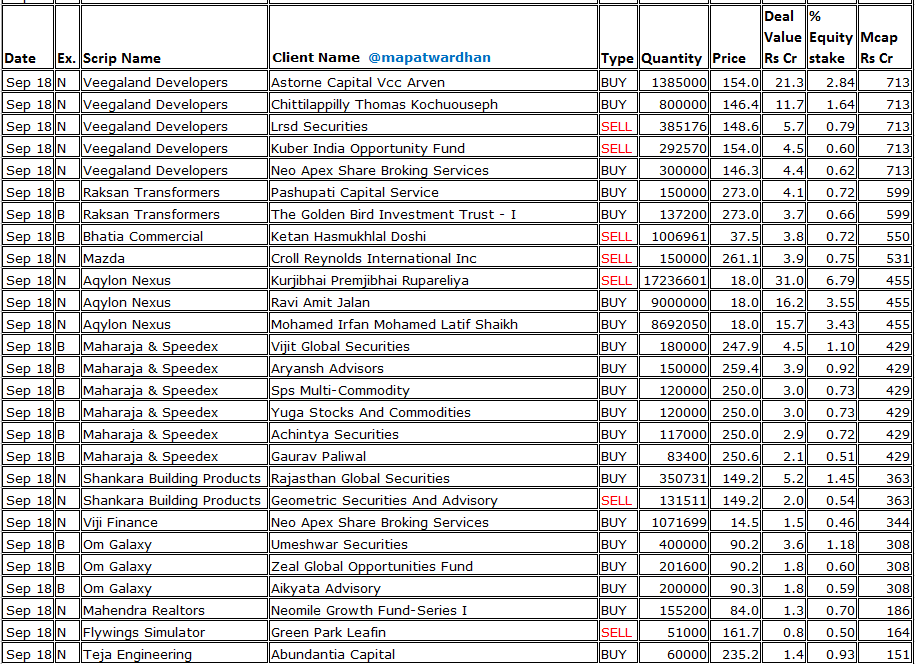
Task: Click client Rajasthan Global Securities
Action: coord(360,478)
